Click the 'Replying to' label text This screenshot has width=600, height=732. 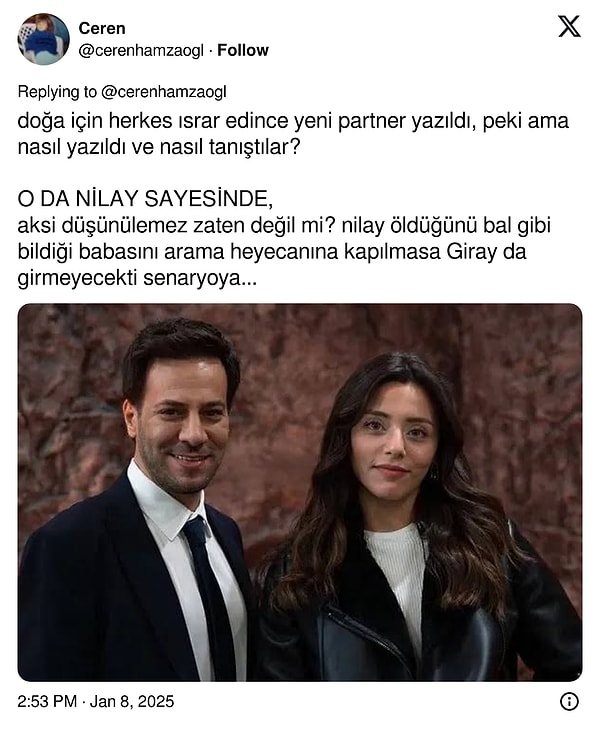[x=57, y=92]
